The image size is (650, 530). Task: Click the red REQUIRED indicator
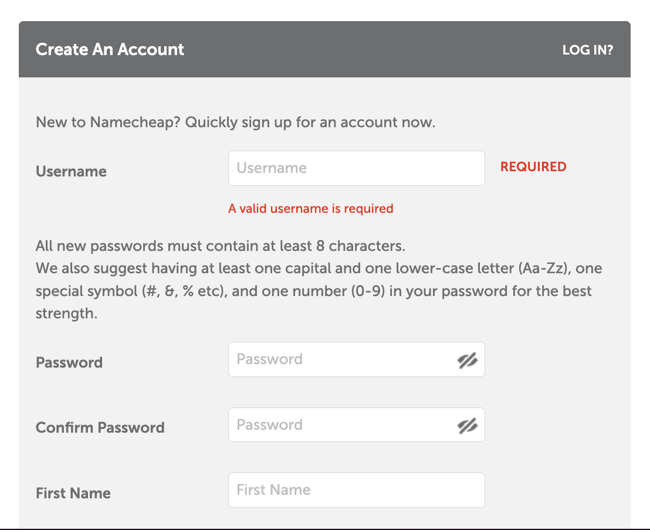[x=533, y=167]
